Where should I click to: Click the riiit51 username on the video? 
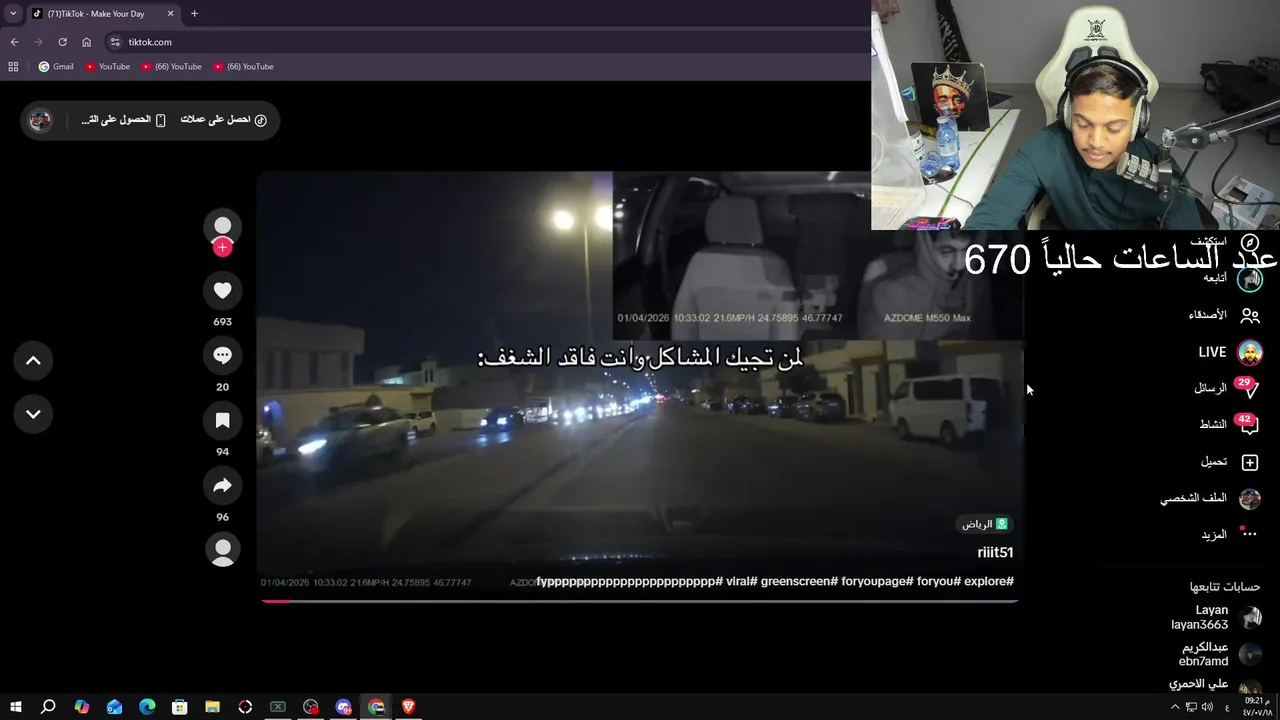point(995,552)
